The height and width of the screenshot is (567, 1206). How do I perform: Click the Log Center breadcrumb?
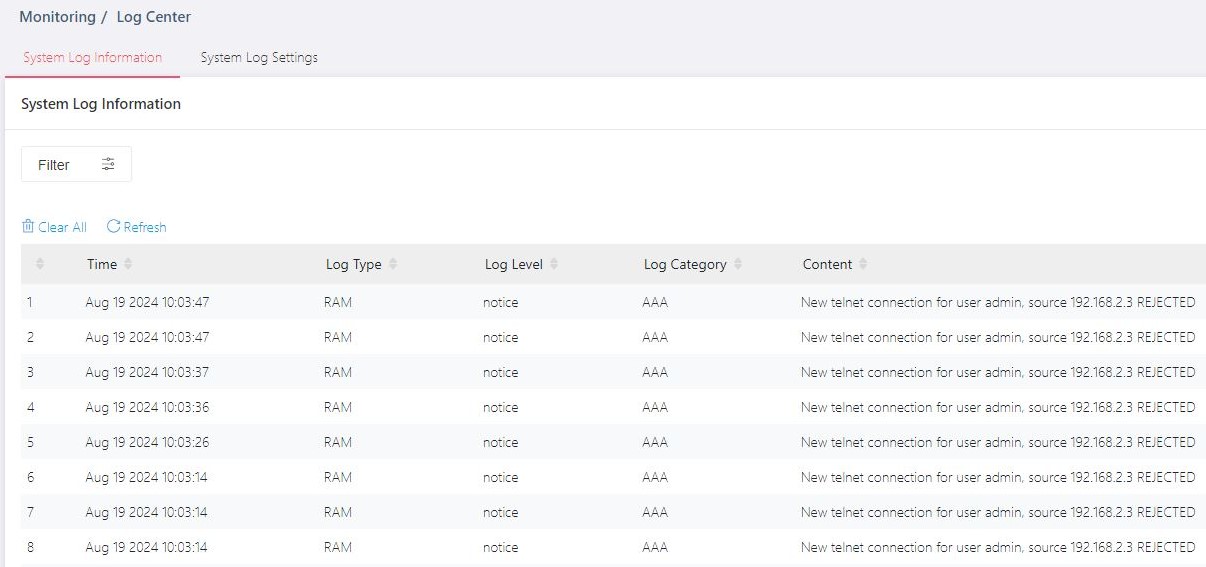click(153, 17)
